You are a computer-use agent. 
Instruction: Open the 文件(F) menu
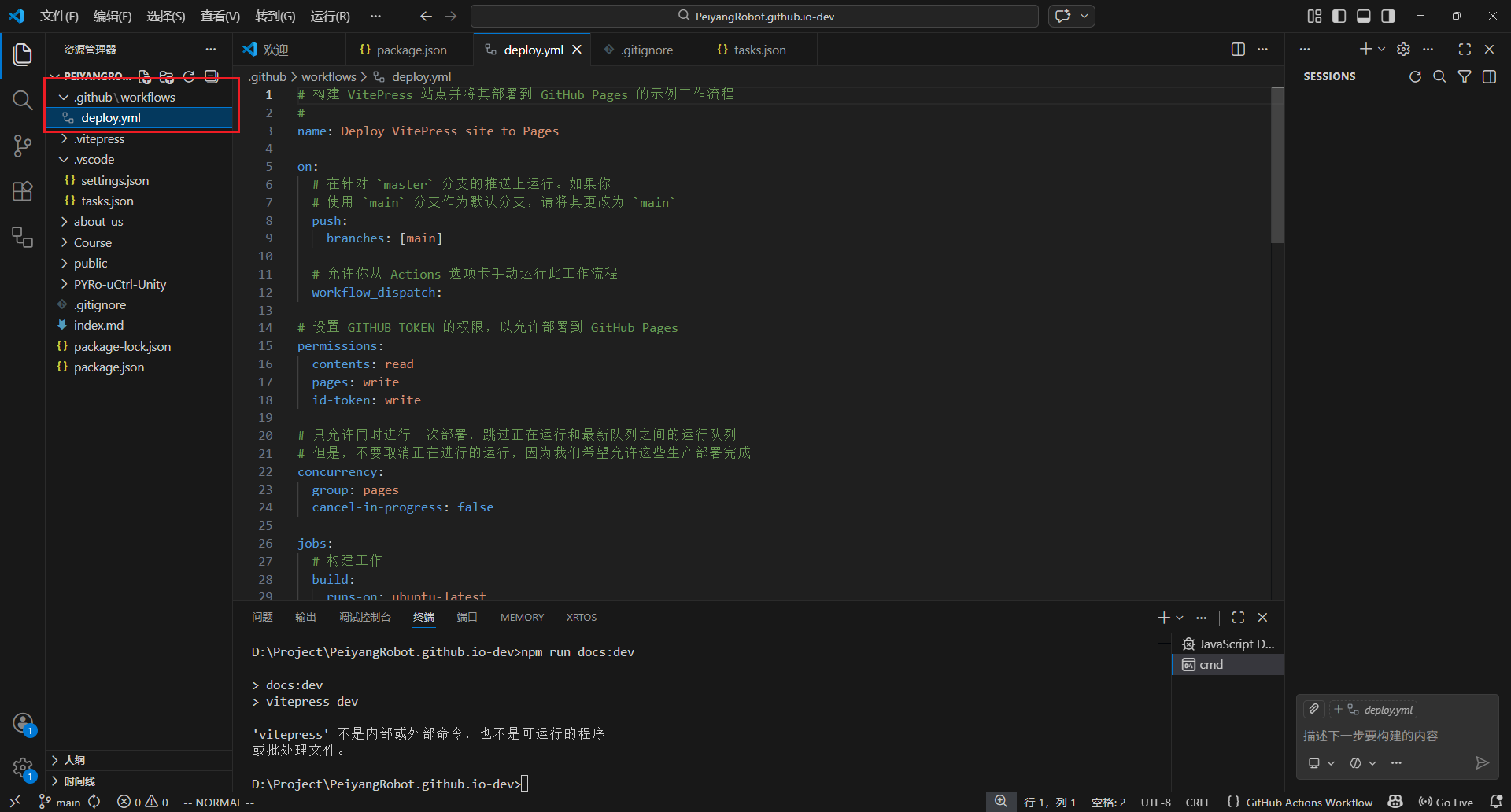point(59,16)
